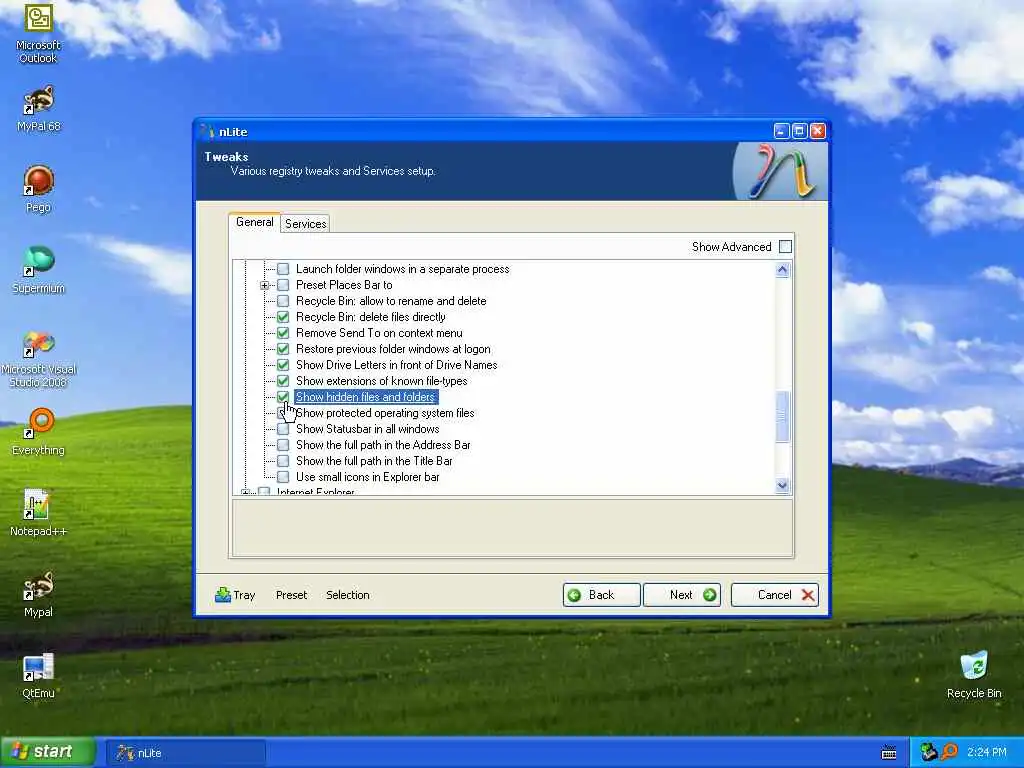1024x768 pixels.
Task: Click the magnifier search tray icon
Action: [x=949, y=752]
